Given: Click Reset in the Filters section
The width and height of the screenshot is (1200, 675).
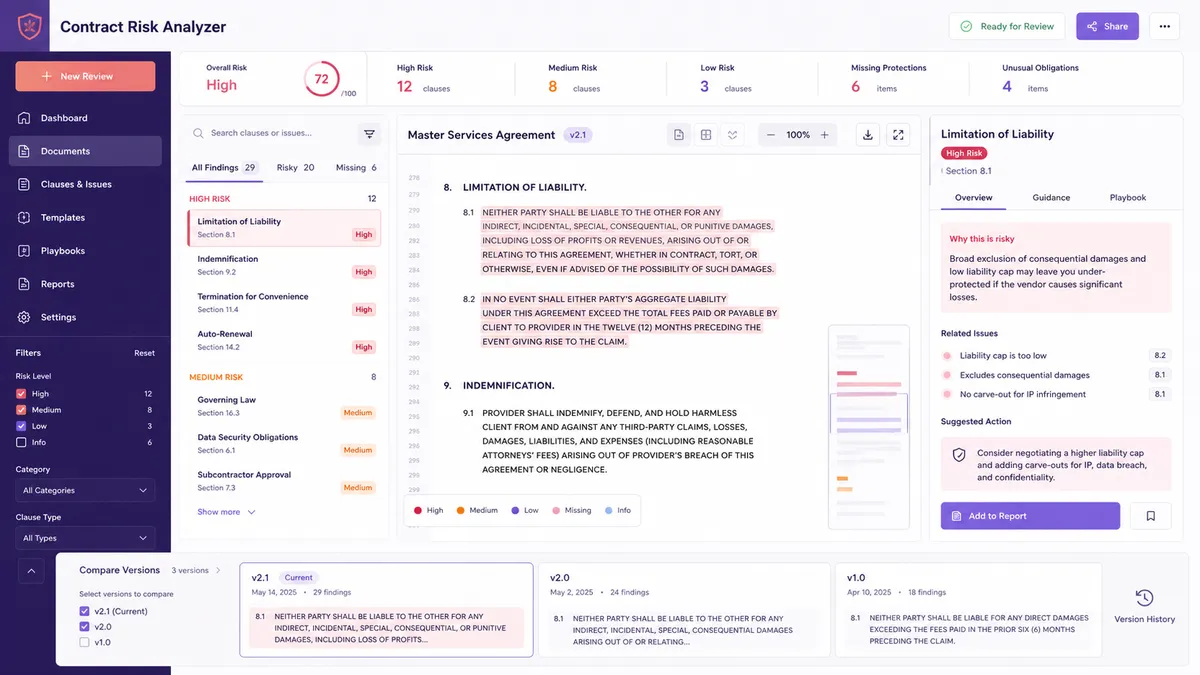Looking at the screenshot, I should pos(145,353).
